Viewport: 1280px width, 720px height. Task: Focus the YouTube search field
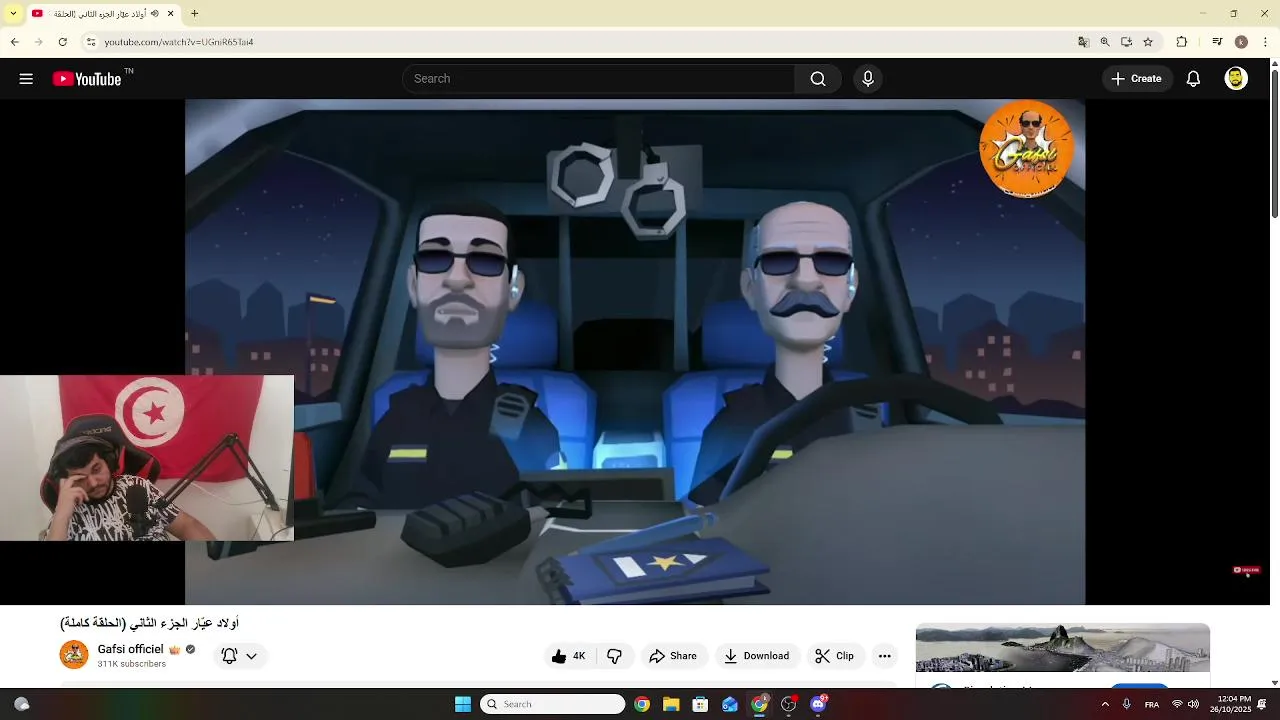pyautogui.click(x=599, y=79)
